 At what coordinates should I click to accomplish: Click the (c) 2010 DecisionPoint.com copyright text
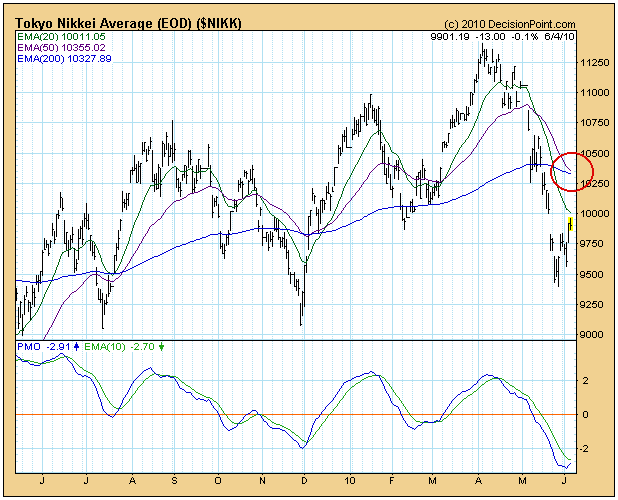point(510,24)
